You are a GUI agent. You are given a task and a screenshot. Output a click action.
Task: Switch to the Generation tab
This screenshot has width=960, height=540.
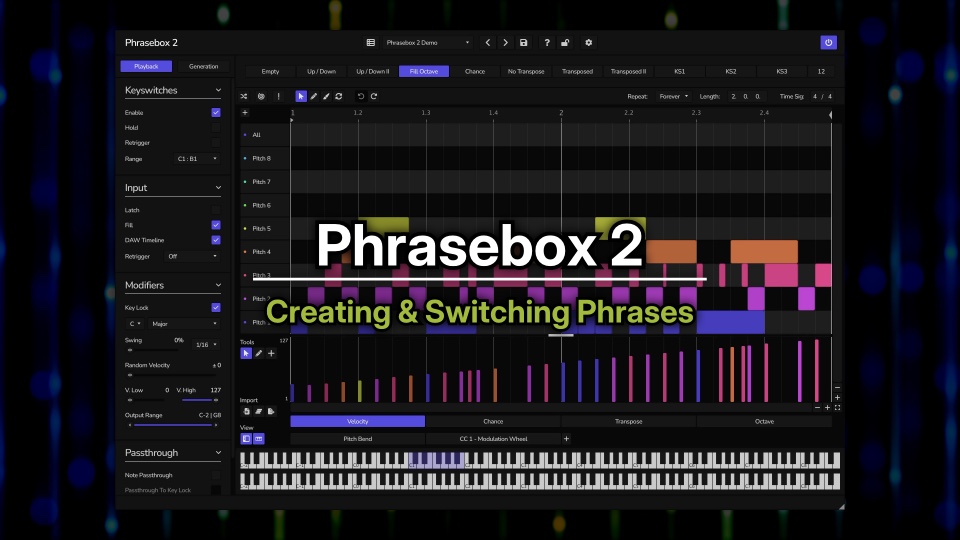203,66
